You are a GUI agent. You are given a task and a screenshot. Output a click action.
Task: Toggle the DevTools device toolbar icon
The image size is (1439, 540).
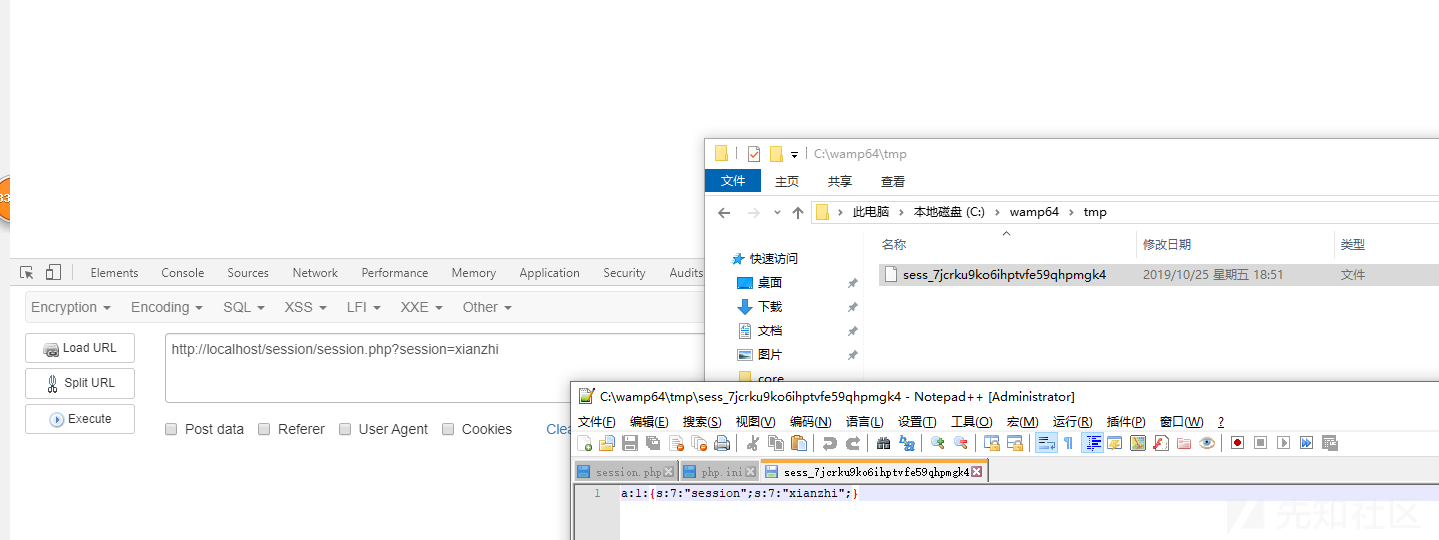click(x=53, y=272)
